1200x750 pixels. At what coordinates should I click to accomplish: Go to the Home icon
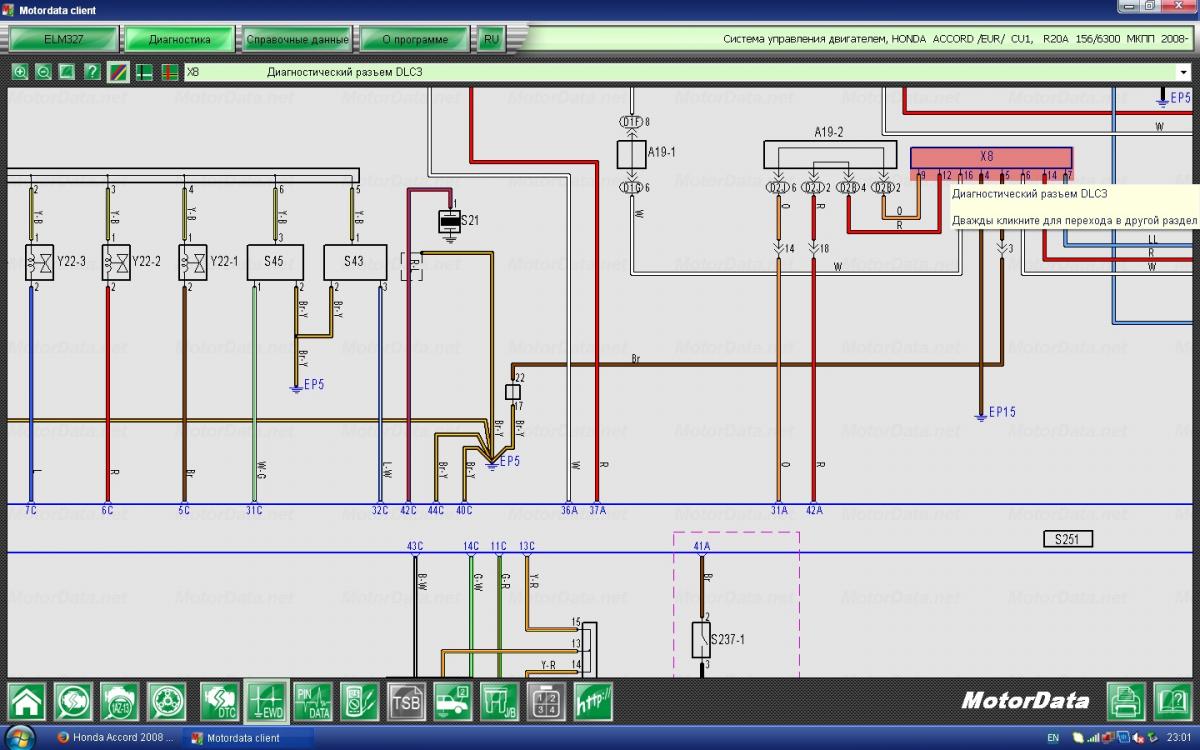28,701
